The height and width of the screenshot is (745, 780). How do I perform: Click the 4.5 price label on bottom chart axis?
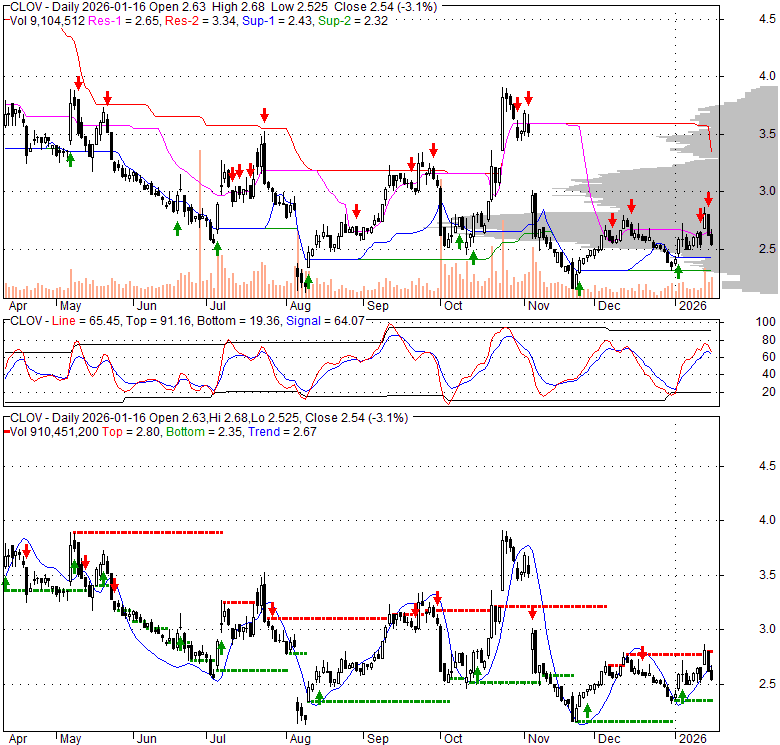pos(767,466)
